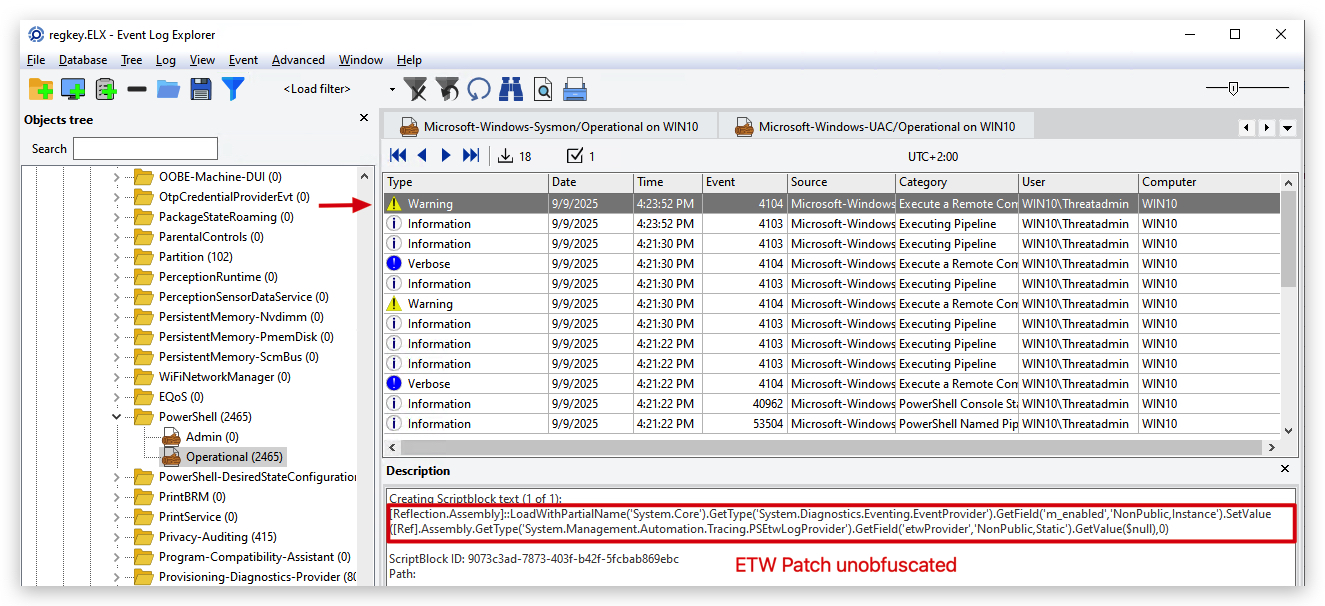The width and height of the screenshot is (1325, 606).
Task: Click the funnel with undo arrow icon
Action: point(447,89)
